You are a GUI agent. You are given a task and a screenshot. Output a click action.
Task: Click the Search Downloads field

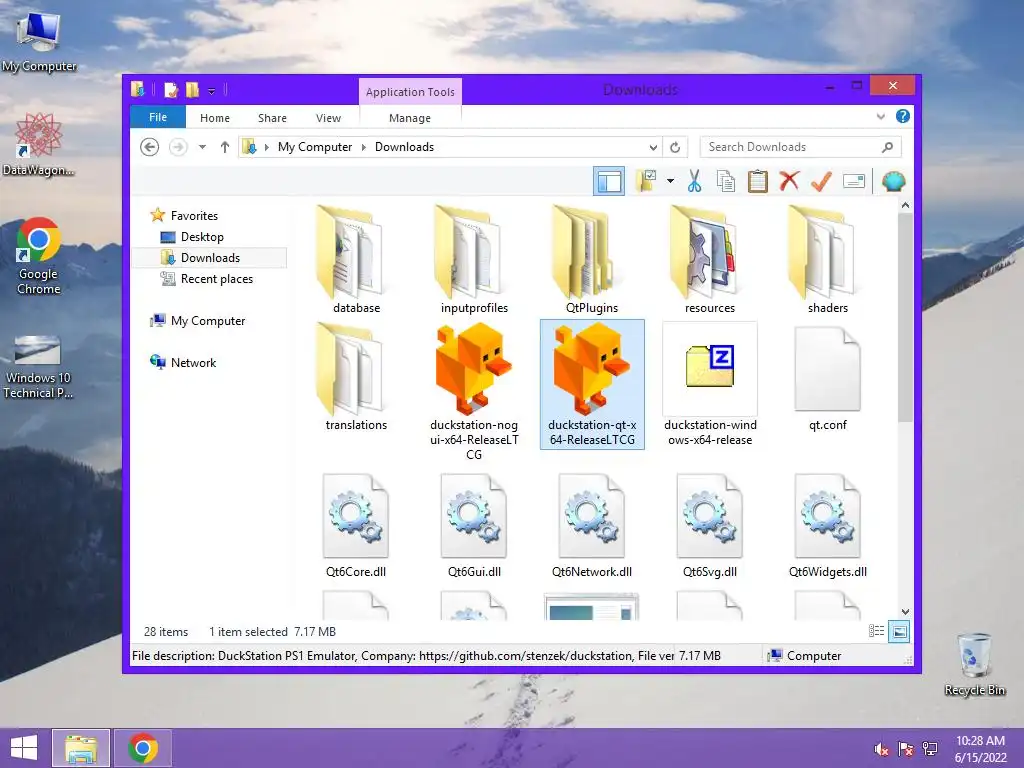800,147
